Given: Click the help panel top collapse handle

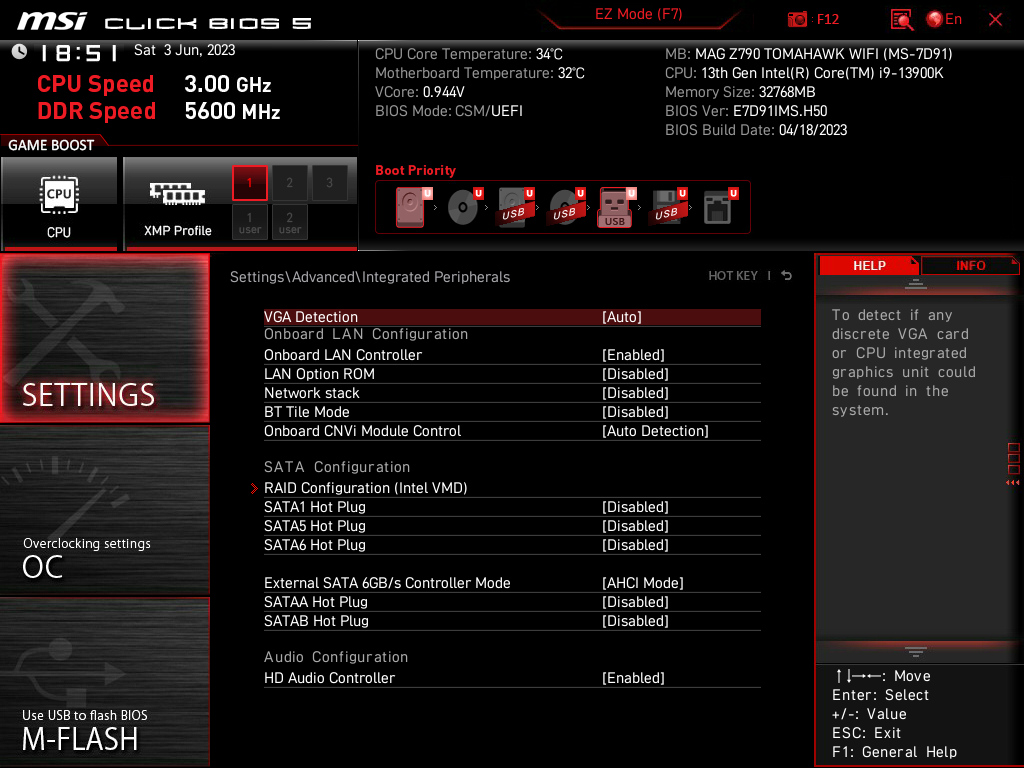Looking at the screenshot, I should [916, 284].
